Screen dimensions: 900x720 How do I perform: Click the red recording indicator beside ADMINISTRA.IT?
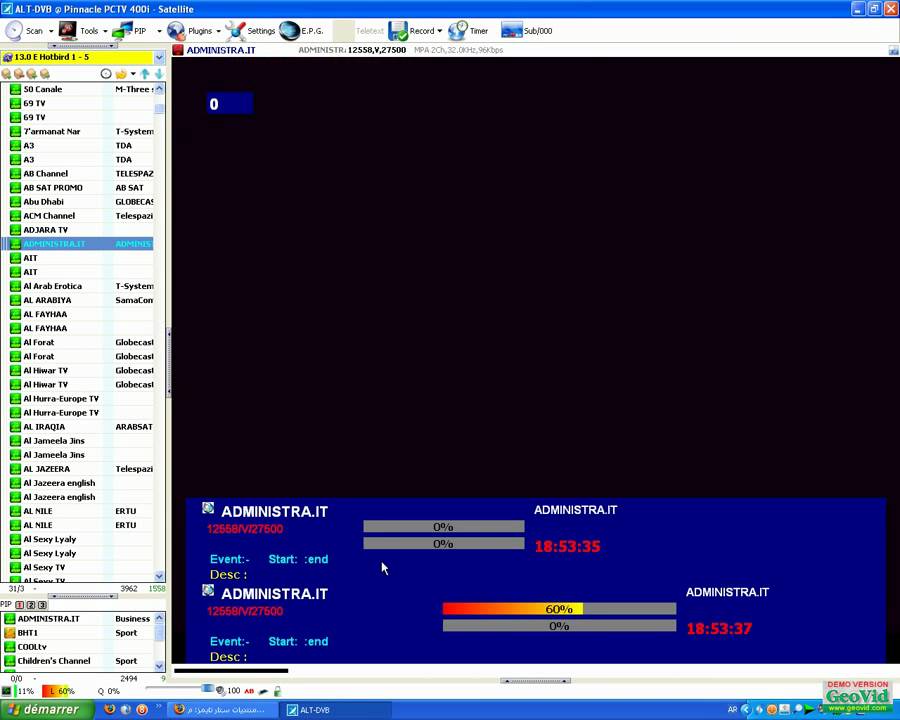click(x=178, y=51)
